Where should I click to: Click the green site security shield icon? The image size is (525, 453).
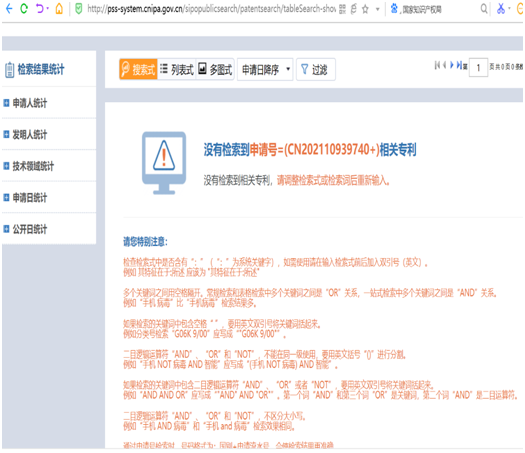(x=79, y=9)
